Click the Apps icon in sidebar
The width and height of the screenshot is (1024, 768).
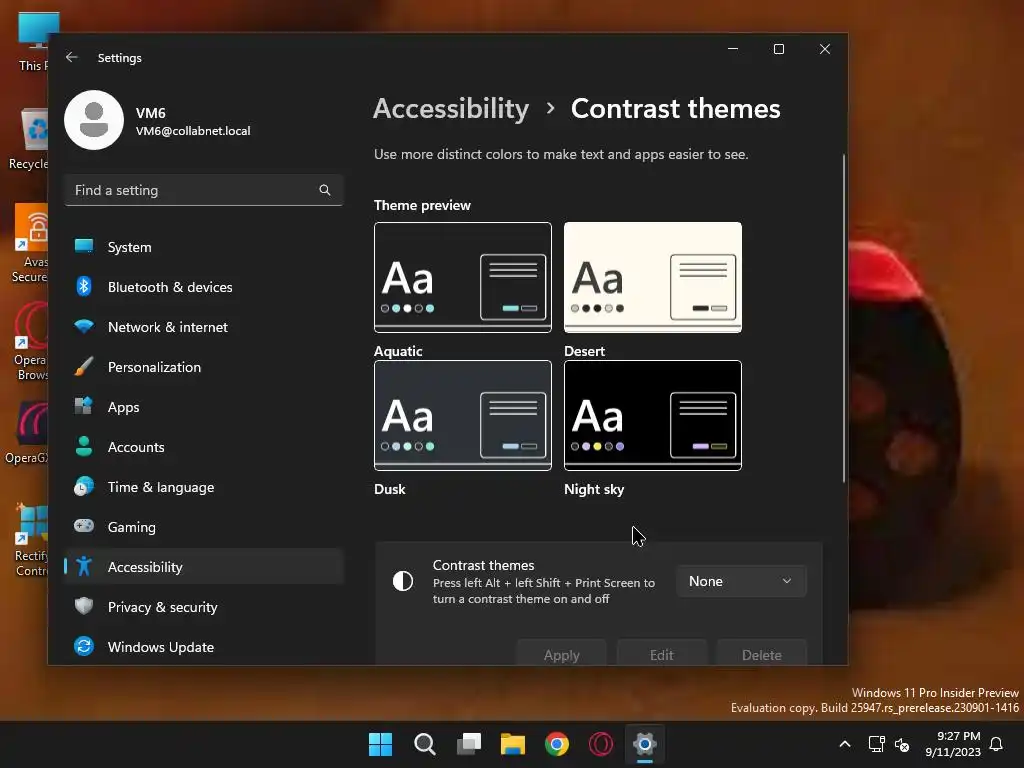(x=84, y=406)
